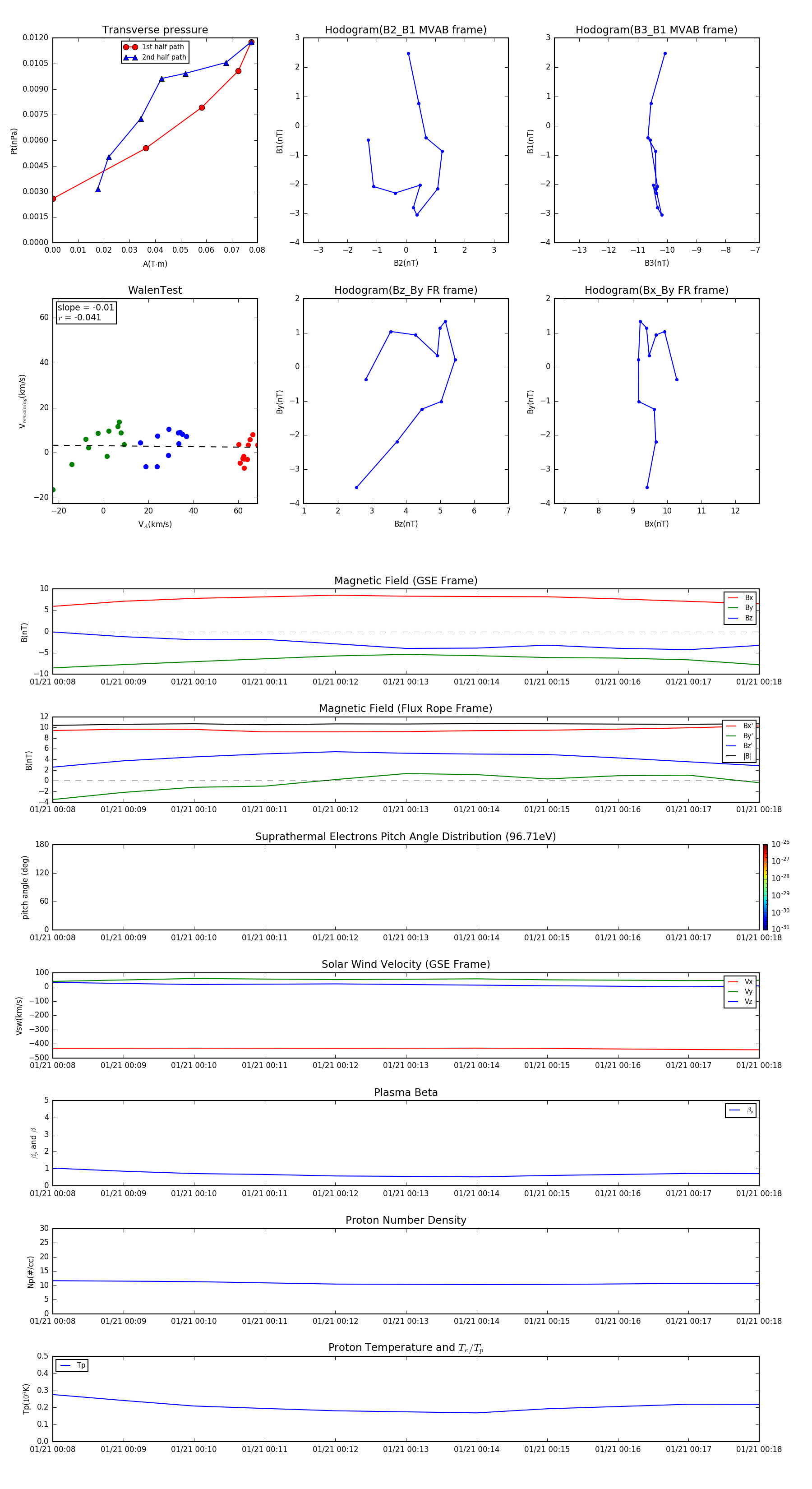This screenshot has width=812, height=1489.
Task: Click '|B|' in Flux Rope Frame legend
Action: (x=748, y=756)
